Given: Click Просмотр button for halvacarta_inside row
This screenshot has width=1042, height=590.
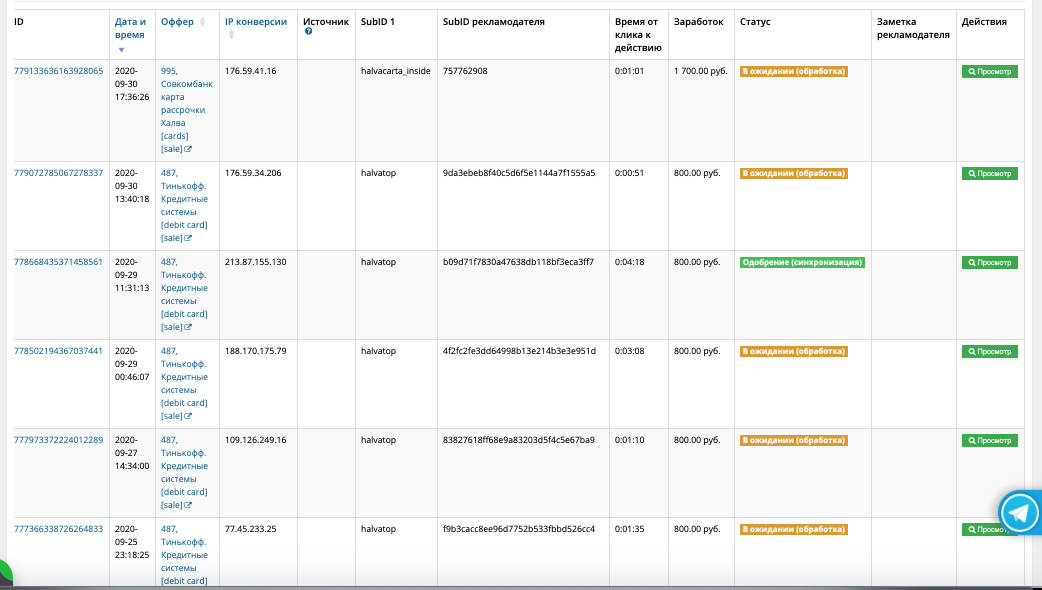Looking at the screenshot, I should pos(989,72).
